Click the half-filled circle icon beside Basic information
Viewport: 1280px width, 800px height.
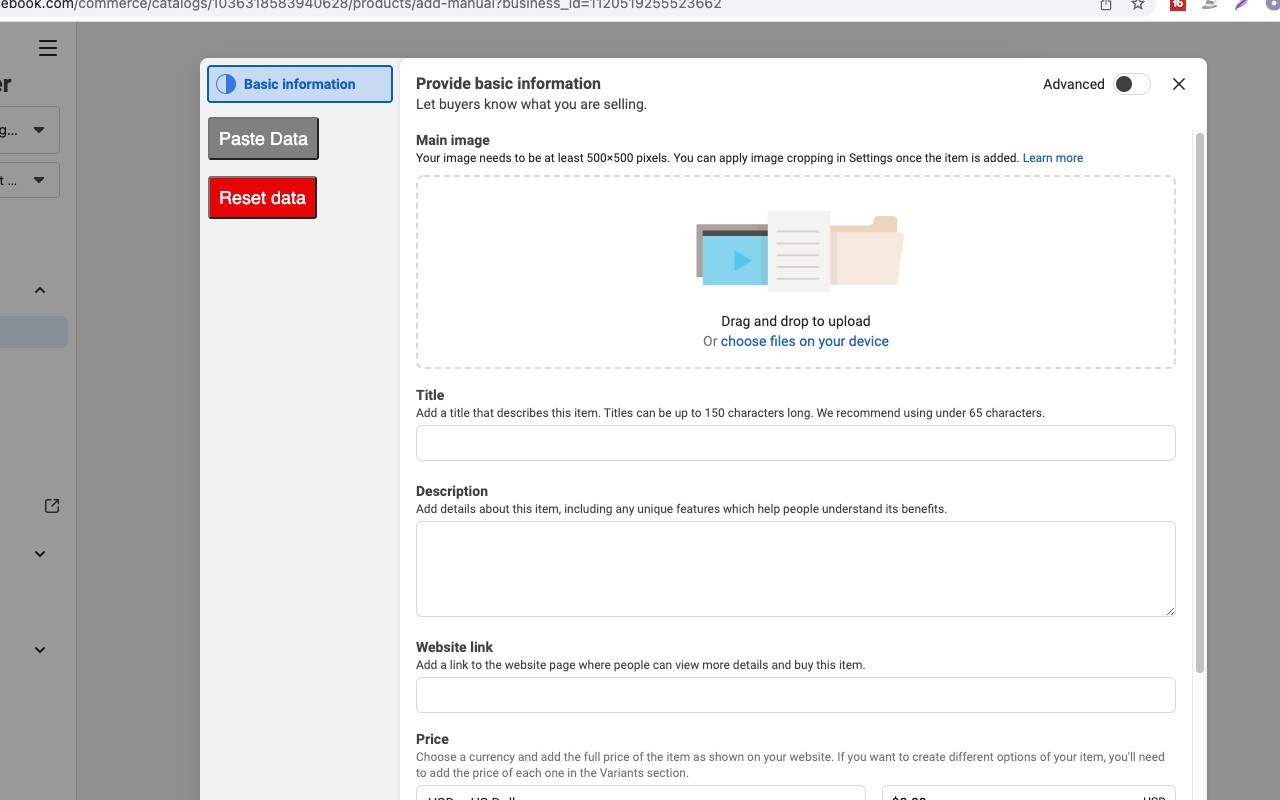[x=226, y=84]
